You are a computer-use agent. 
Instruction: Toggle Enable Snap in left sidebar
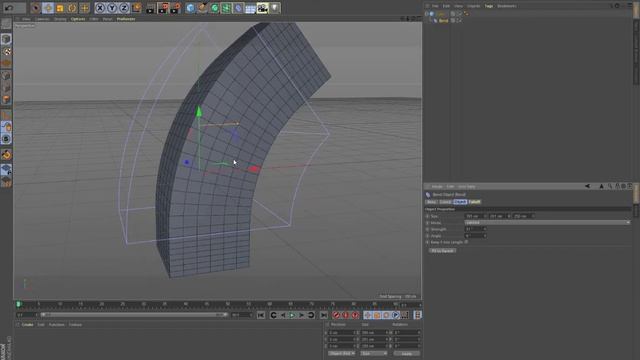[6, 154]
